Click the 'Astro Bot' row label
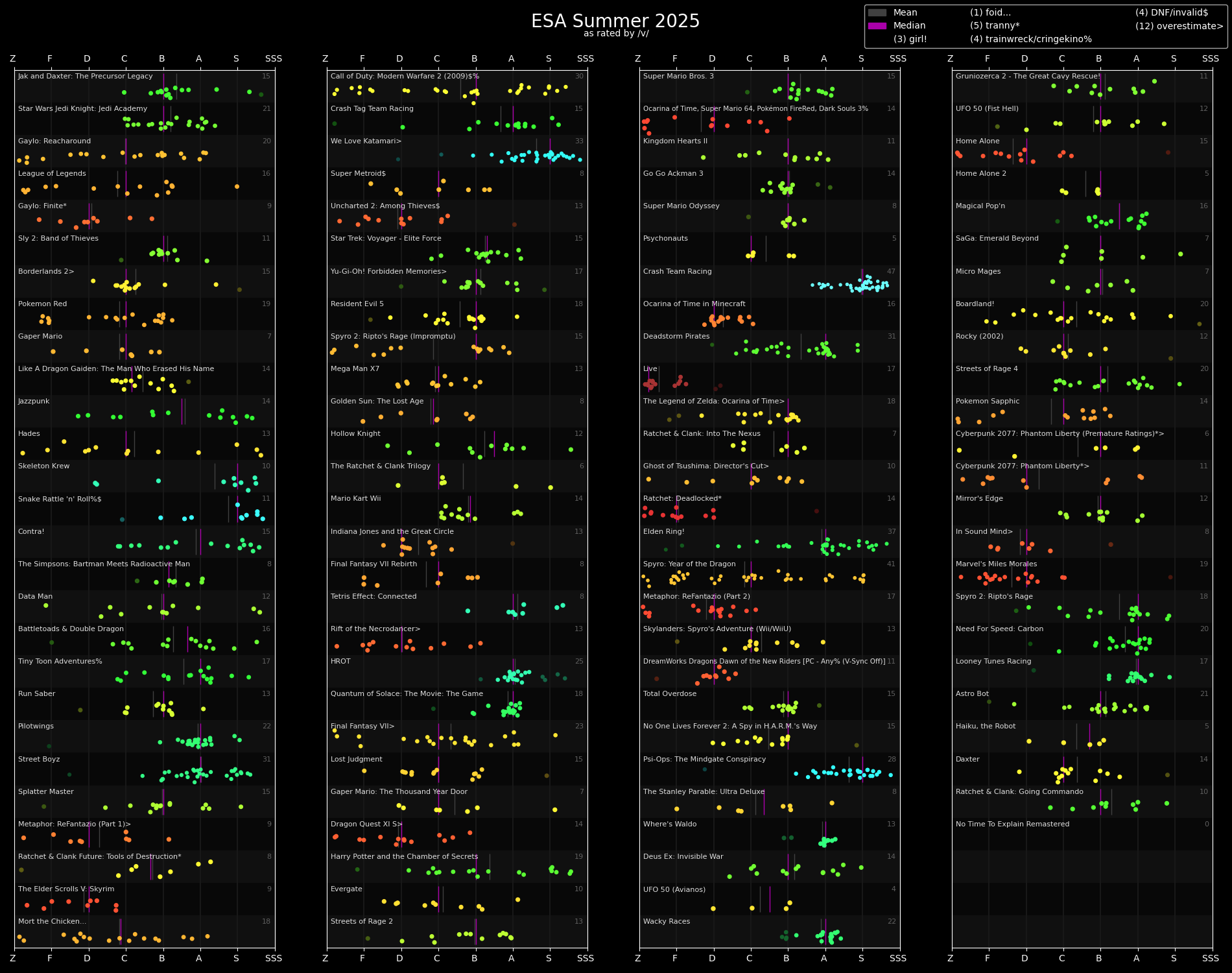Viewport: 1232px width, 973px height. tap(972, 694)
